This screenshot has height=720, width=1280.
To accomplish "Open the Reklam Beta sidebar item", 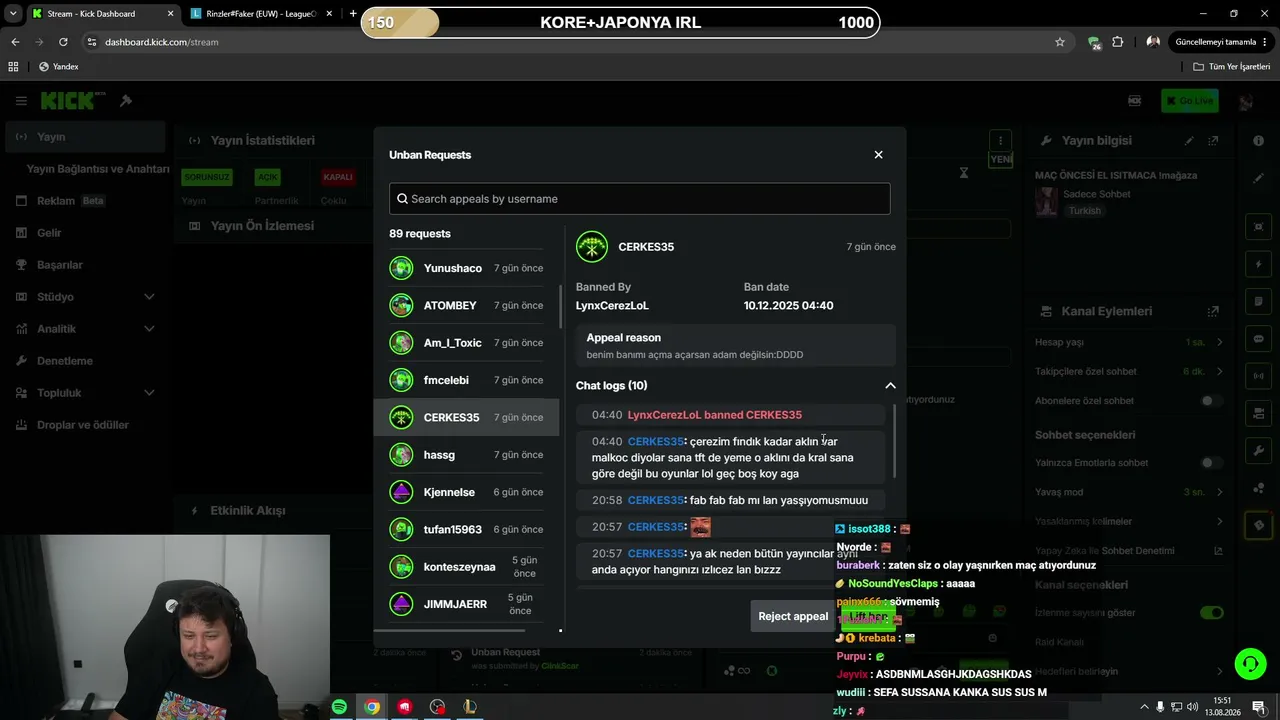I will point(86,201).
